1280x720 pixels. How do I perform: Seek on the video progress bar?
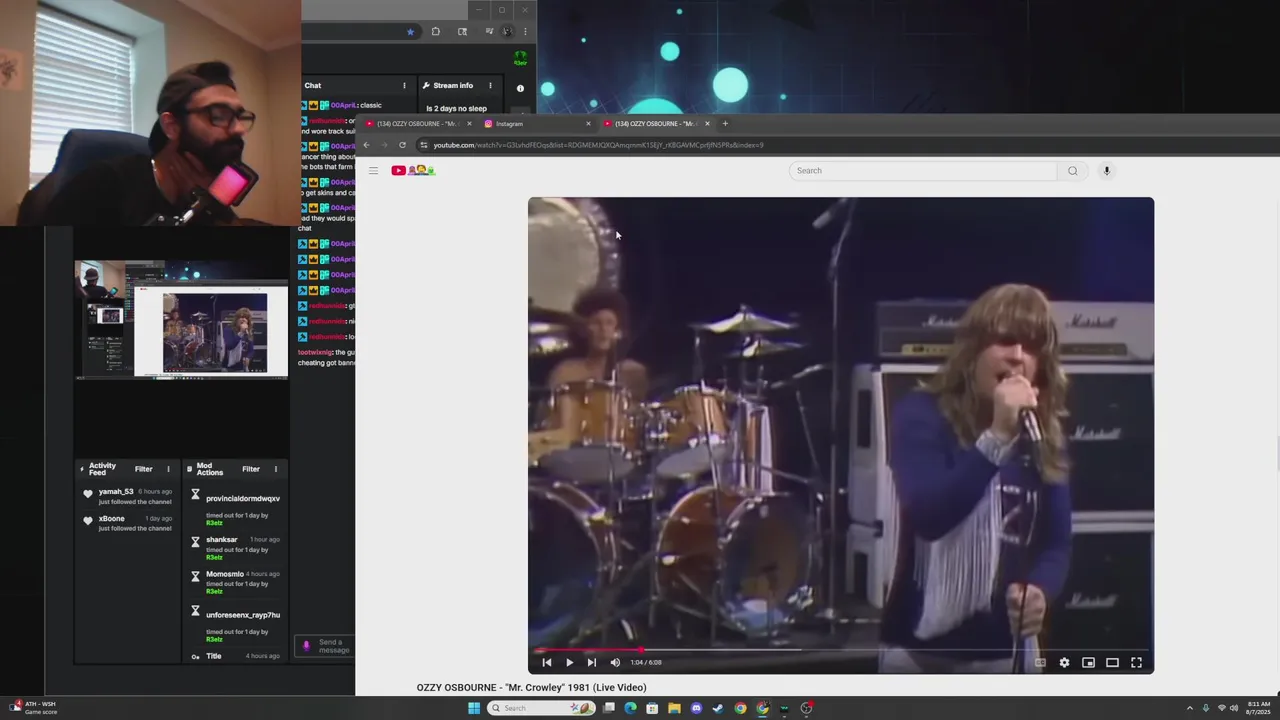tap(841, 650)
